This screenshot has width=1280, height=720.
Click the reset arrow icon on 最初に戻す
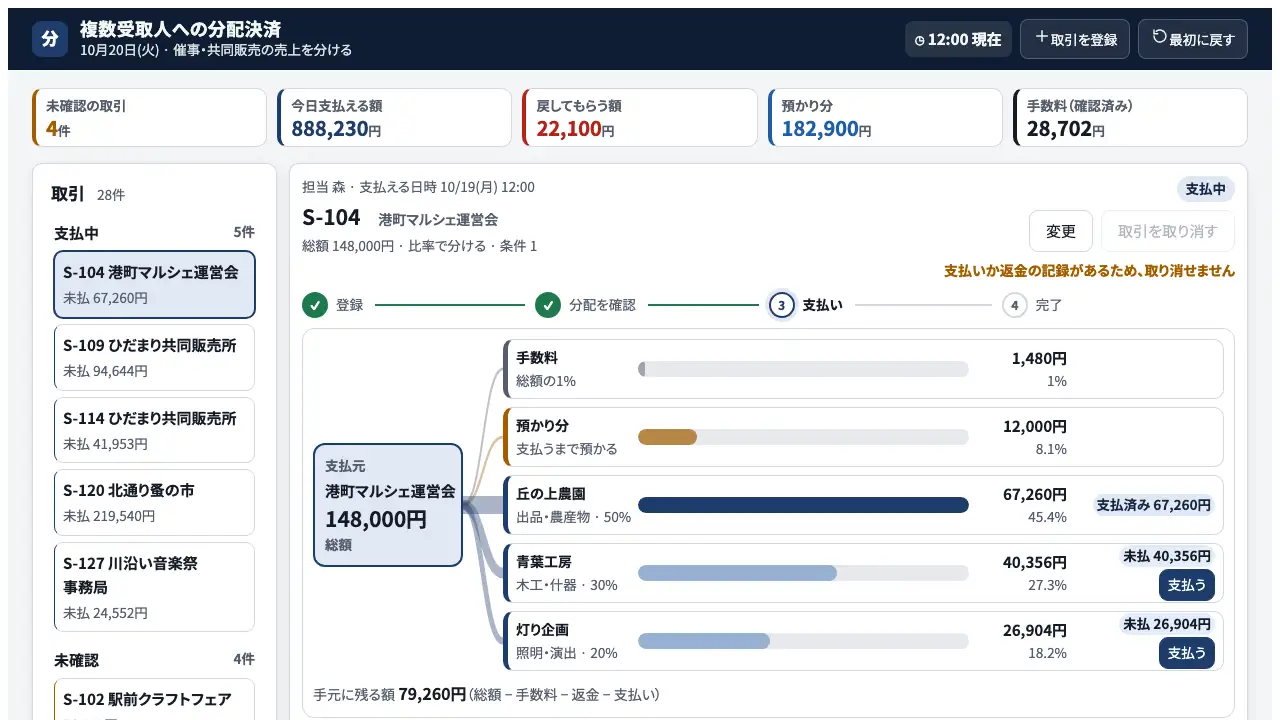pos(1160,37)
